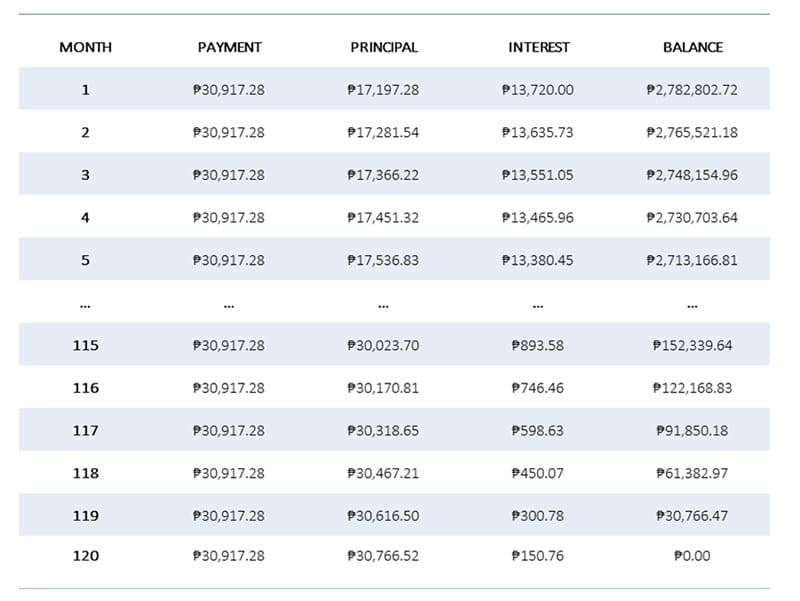Click the BALANCE column header

pyautogui.click(x=692, y=47)
